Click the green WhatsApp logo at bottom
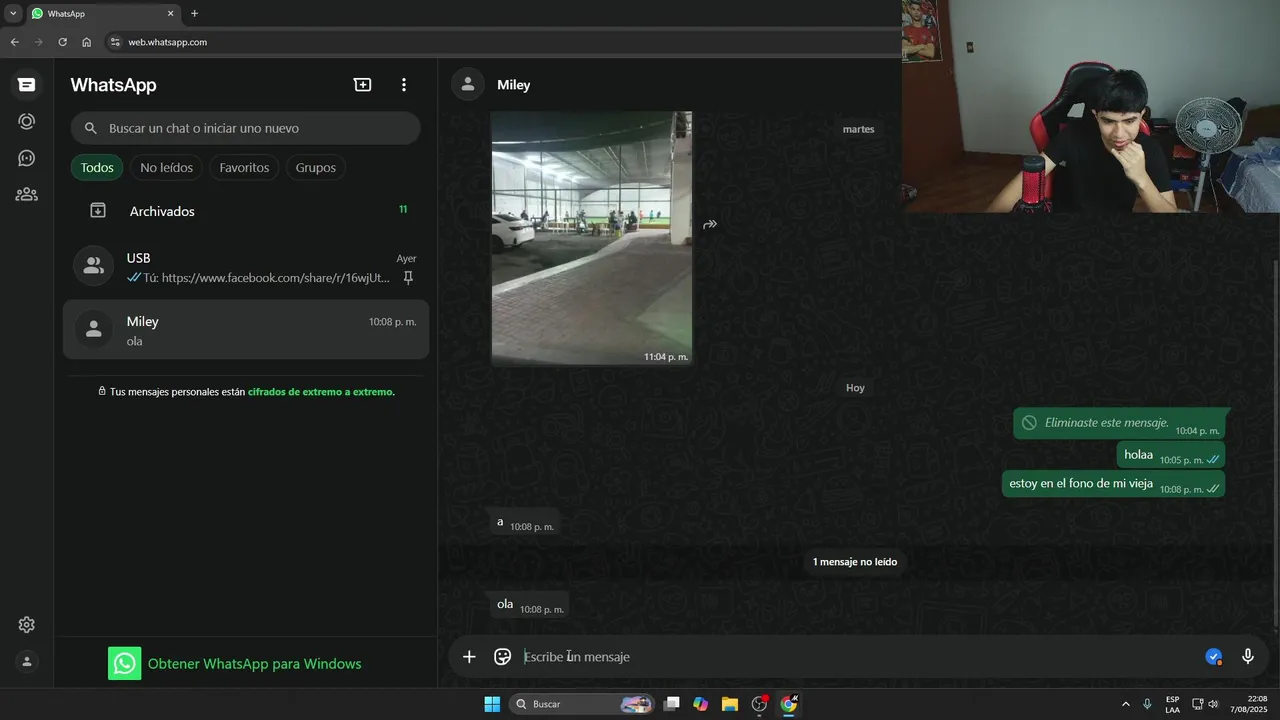Viewport: 1280px width, 720px height. click(125, 664)
